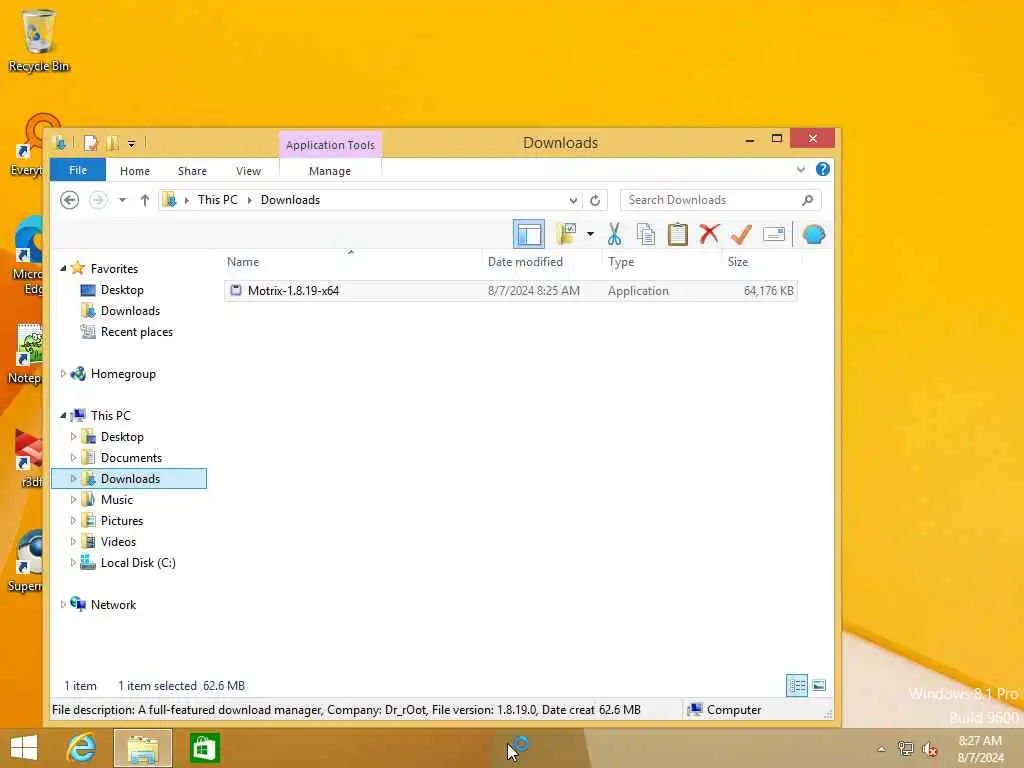Switch to the Home ribbon tab

click(135, 170)
